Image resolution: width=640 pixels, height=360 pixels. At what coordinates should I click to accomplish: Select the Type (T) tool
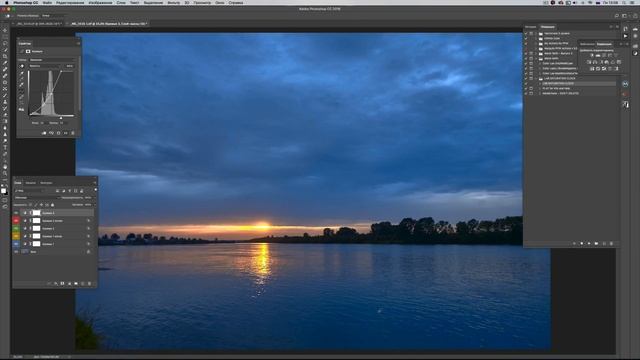(x=5, y=147)
